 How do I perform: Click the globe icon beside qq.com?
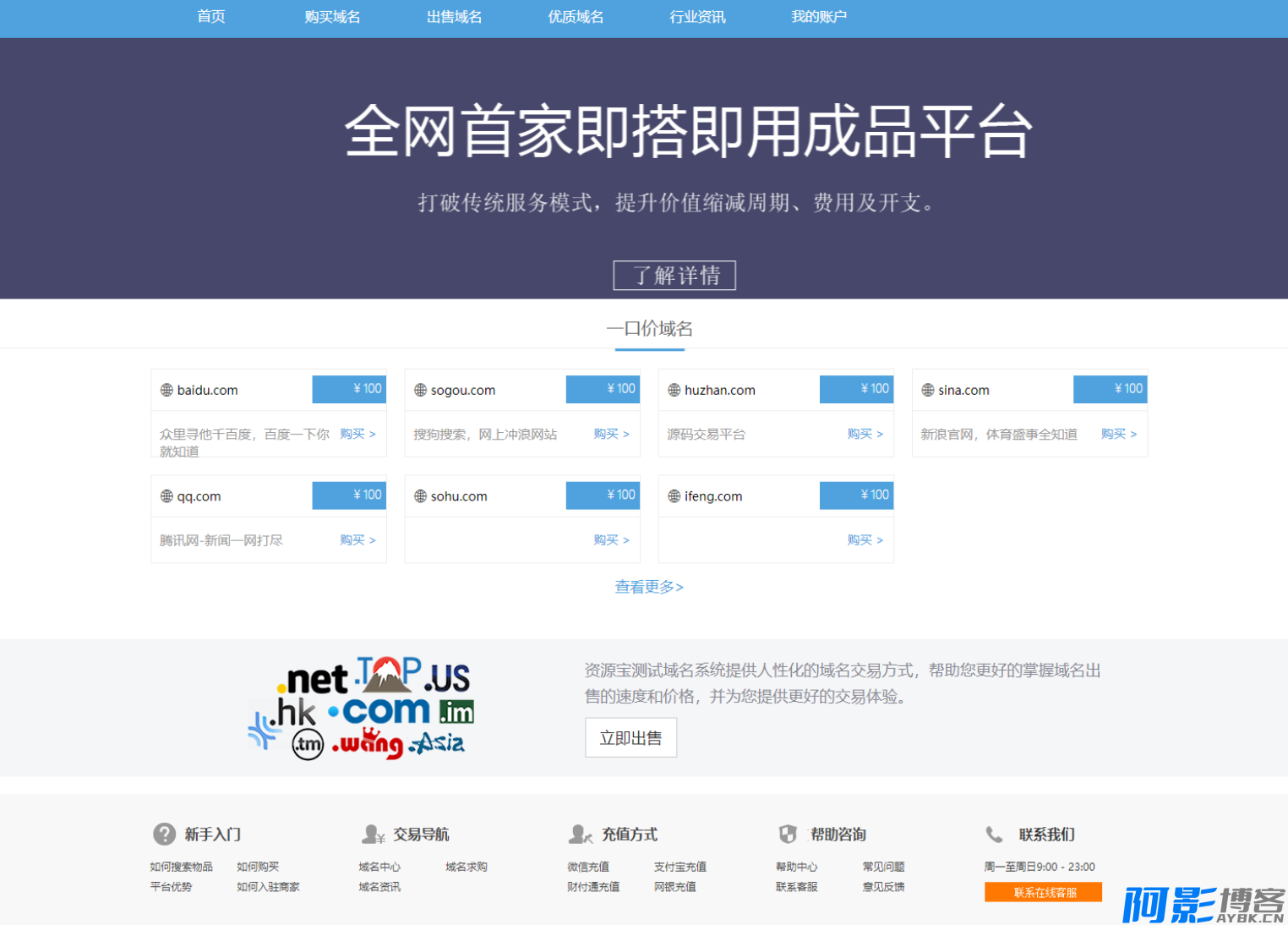[166, 496]
